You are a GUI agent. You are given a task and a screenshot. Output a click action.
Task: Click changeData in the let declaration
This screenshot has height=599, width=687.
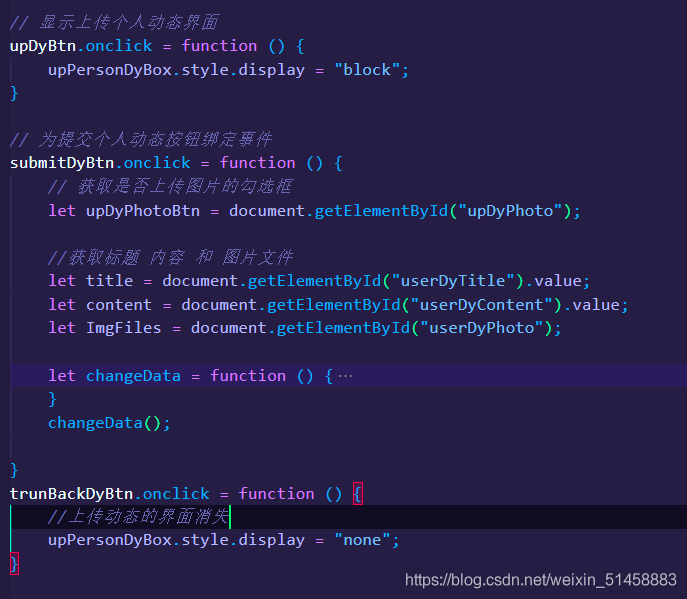coord(133,376)
